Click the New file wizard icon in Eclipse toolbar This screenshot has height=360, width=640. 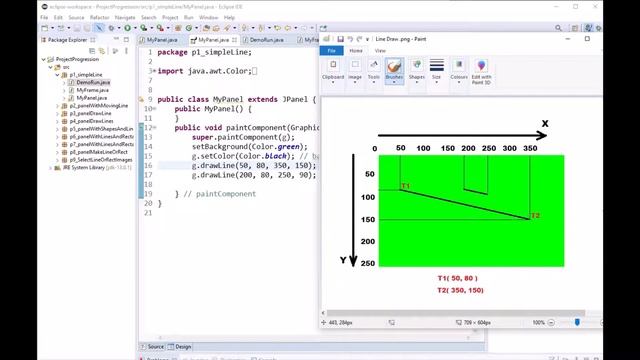(x=45, y=28)
